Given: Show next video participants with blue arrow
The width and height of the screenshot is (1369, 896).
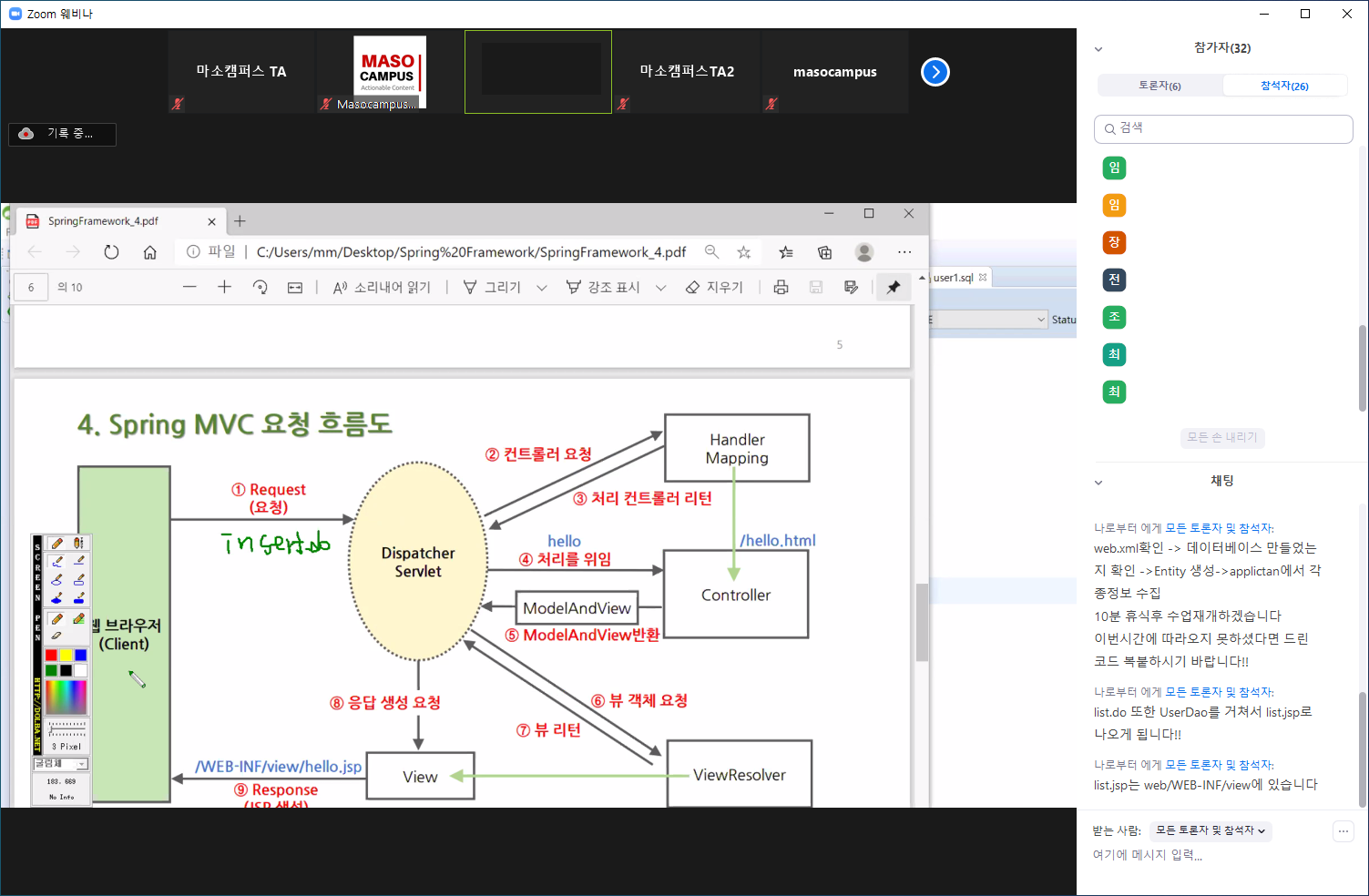Looking at the screenshot, I should click(935, 72).
